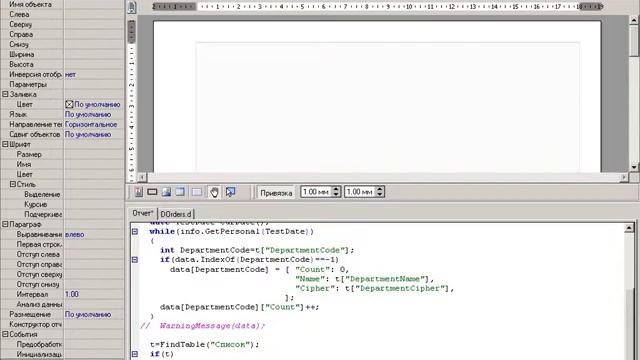
Task: Select the Имя объекта property row
Action: coord(62,4)
